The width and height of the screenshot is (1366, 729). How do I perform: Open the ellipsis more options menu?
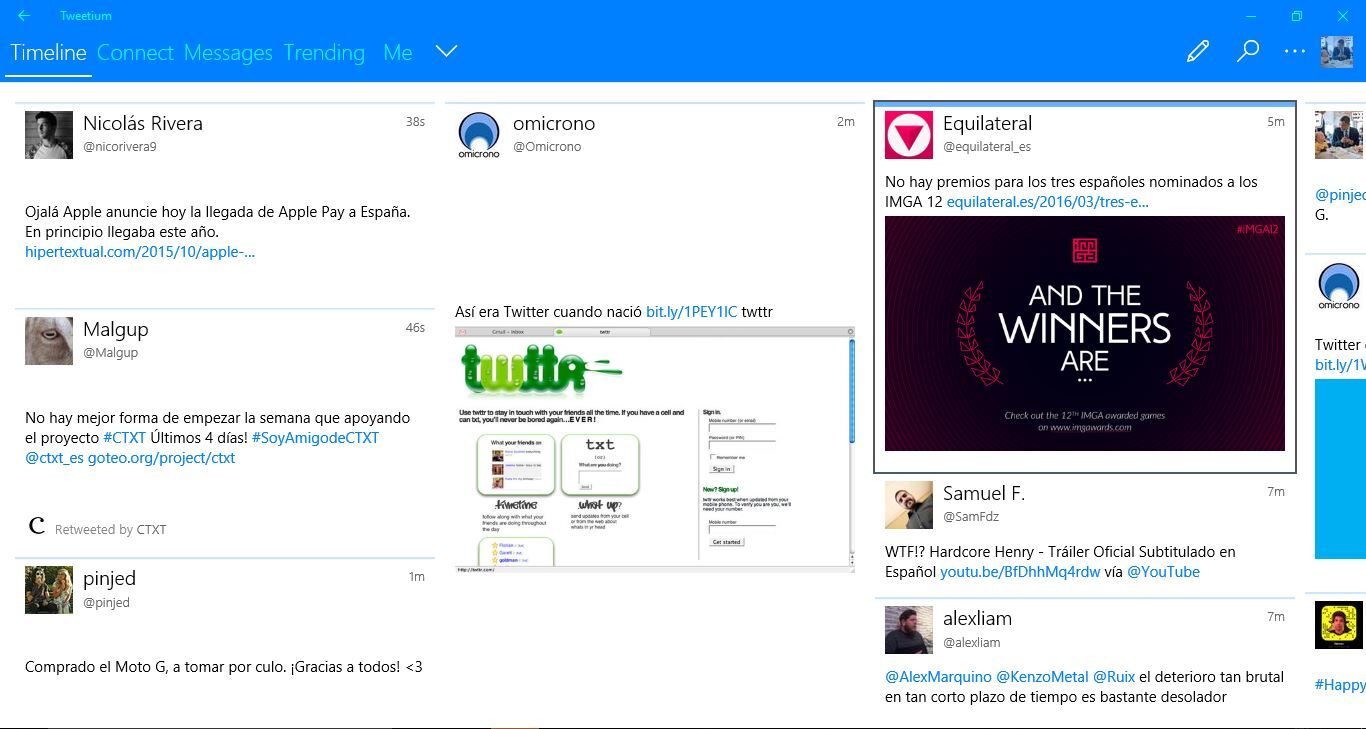tap(1294, 50)
